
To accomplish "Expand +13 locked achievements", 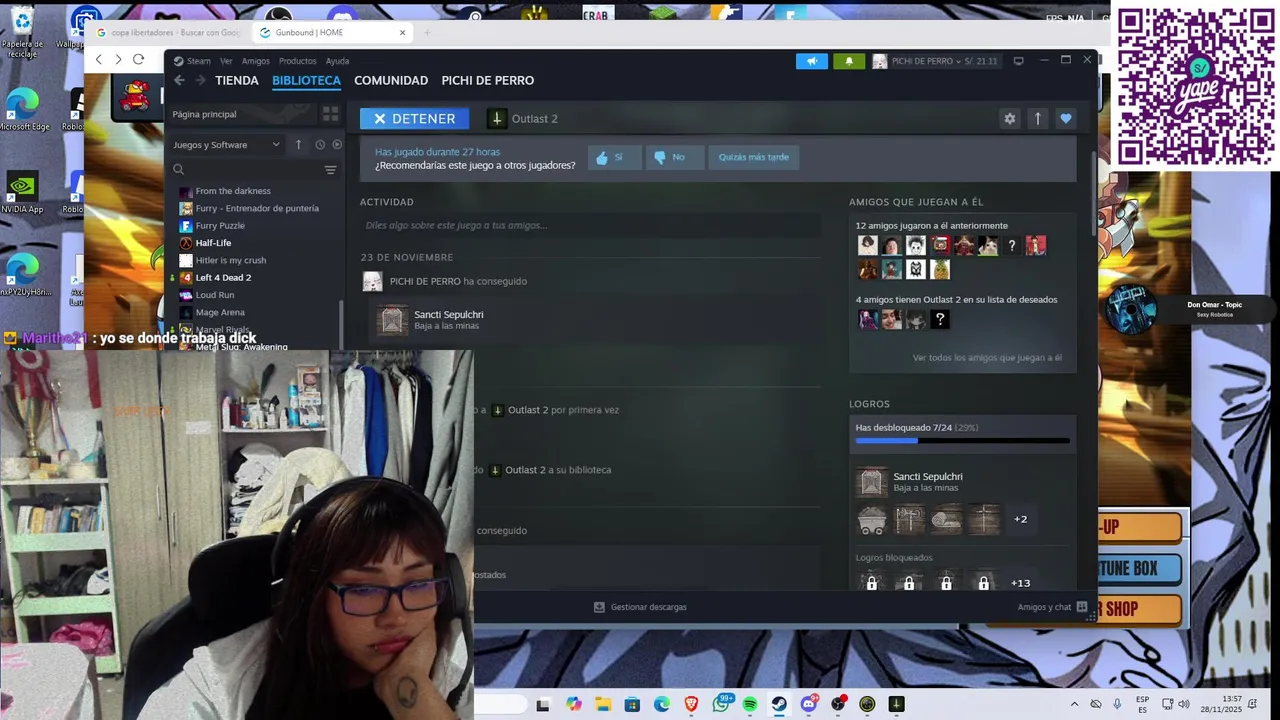I will tap(1020, 583).
